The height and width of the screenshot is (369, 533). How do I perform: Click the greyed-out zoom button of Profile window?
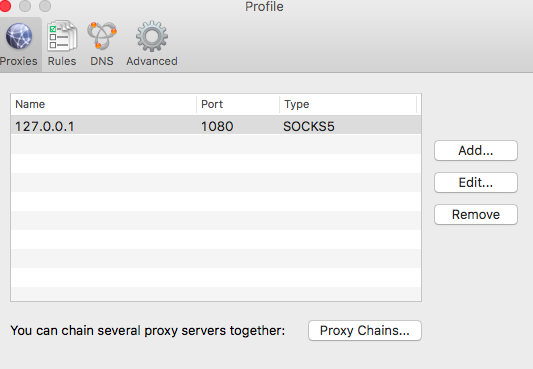45,6
